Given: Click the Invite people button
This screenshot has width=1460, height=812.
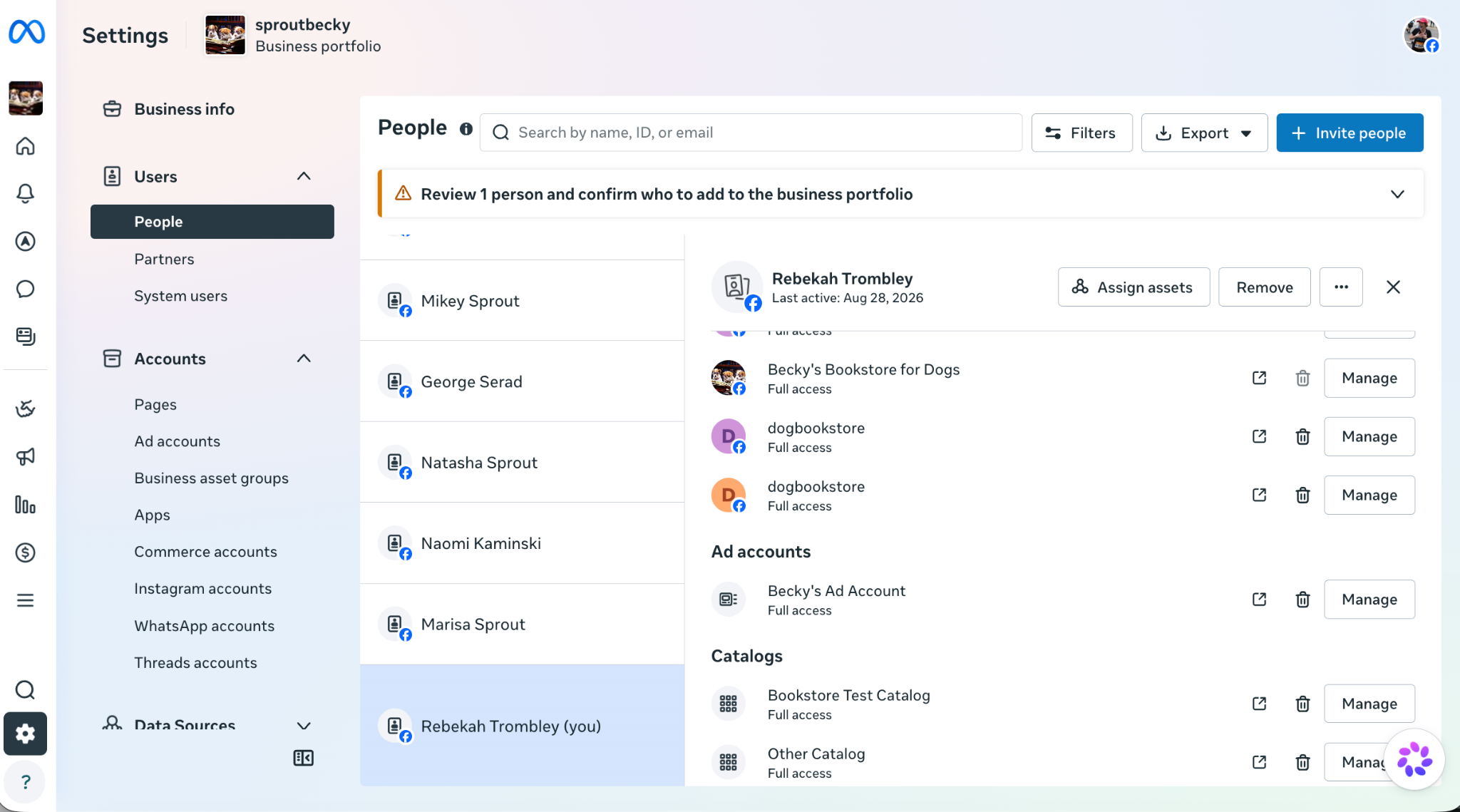Looking at the screenshot, I should [1350, 133].
